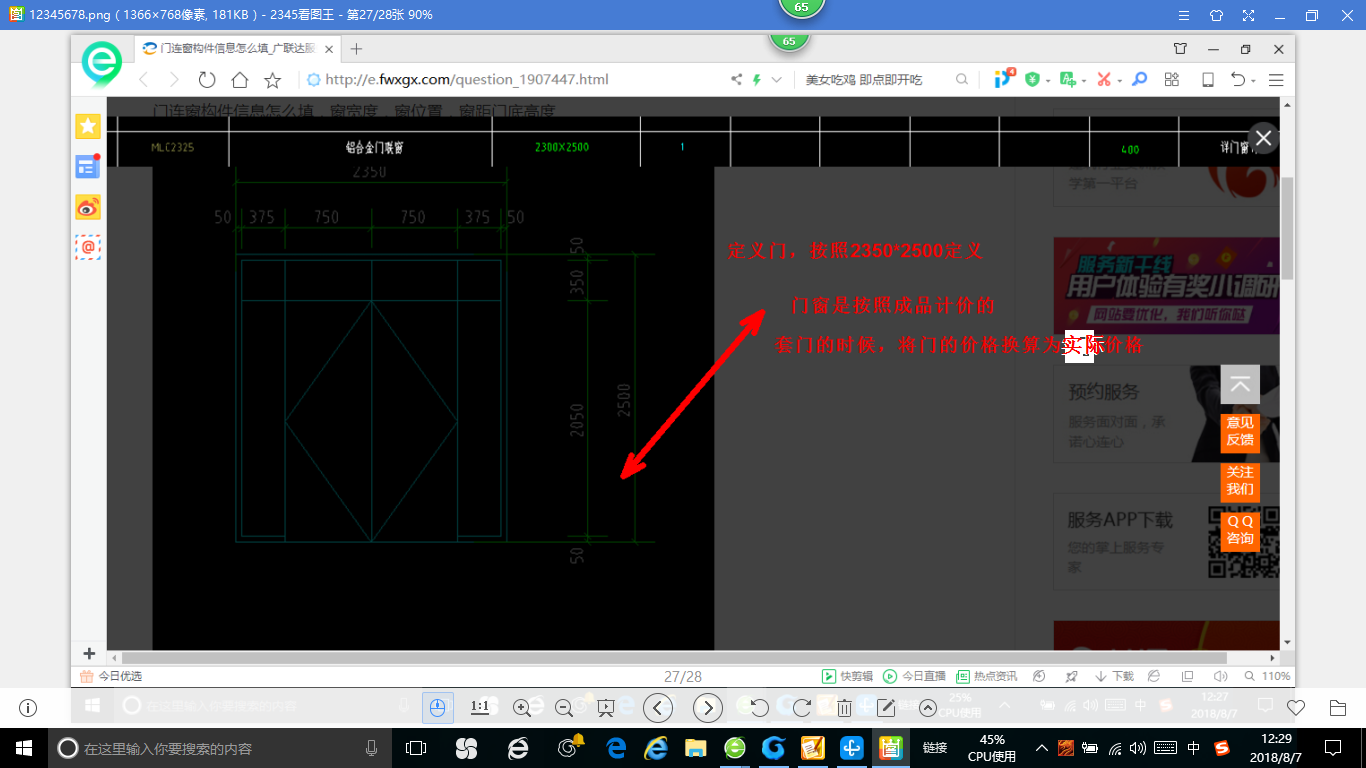Rotate image clockwise
This screenshot has width=1366, height=768.
801,708
